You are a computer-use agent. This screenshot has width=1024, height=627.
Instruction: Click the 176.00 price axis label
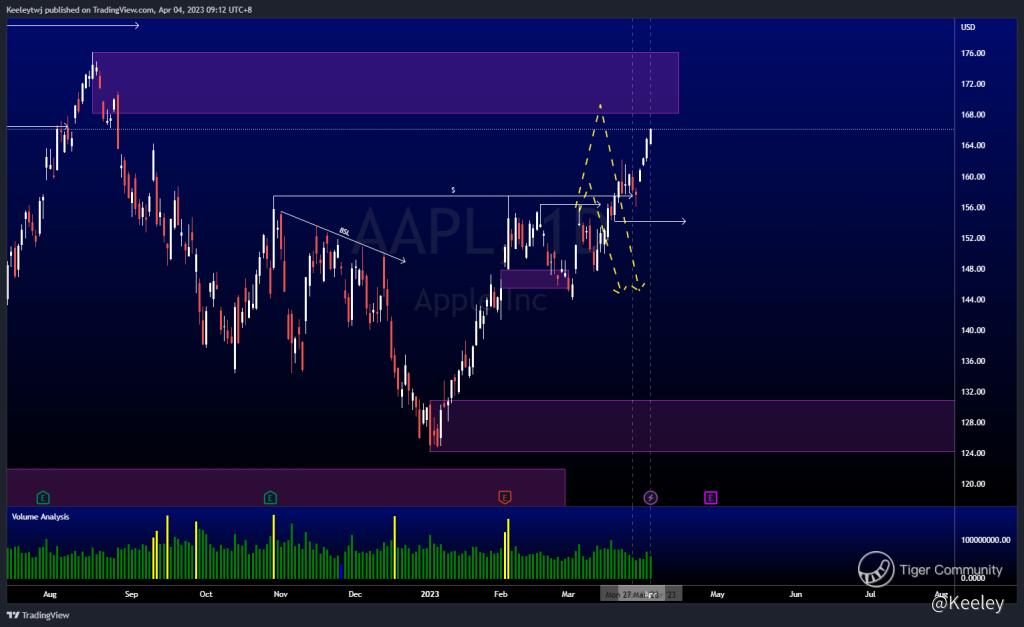pos(973,53)
